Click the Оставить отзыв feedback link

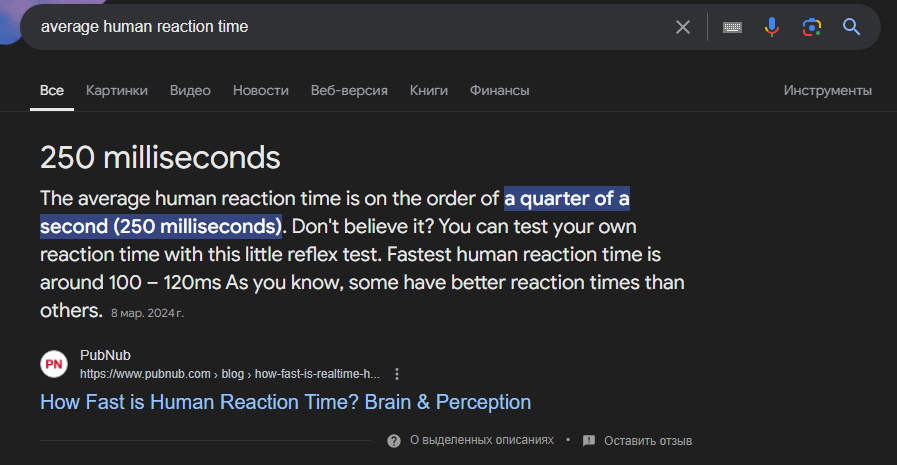[648, 440]
